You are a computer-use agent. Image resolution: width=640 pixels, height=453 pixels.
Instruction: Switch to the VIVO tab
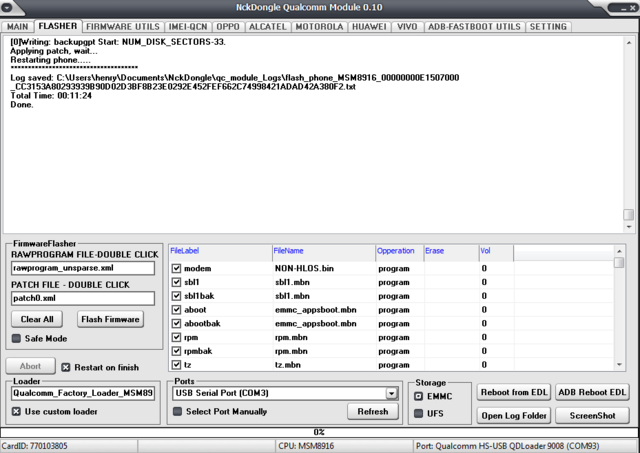[407, 27]
